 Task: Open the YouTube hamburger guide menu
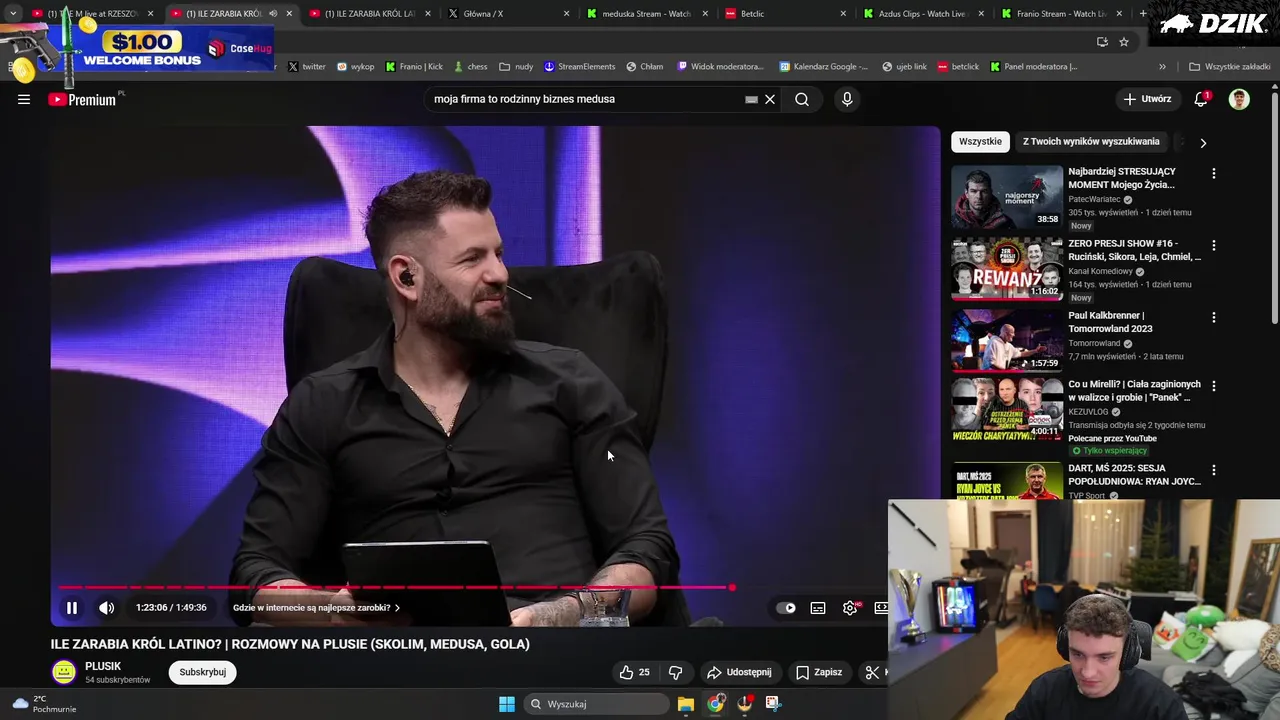coord(24,99)
